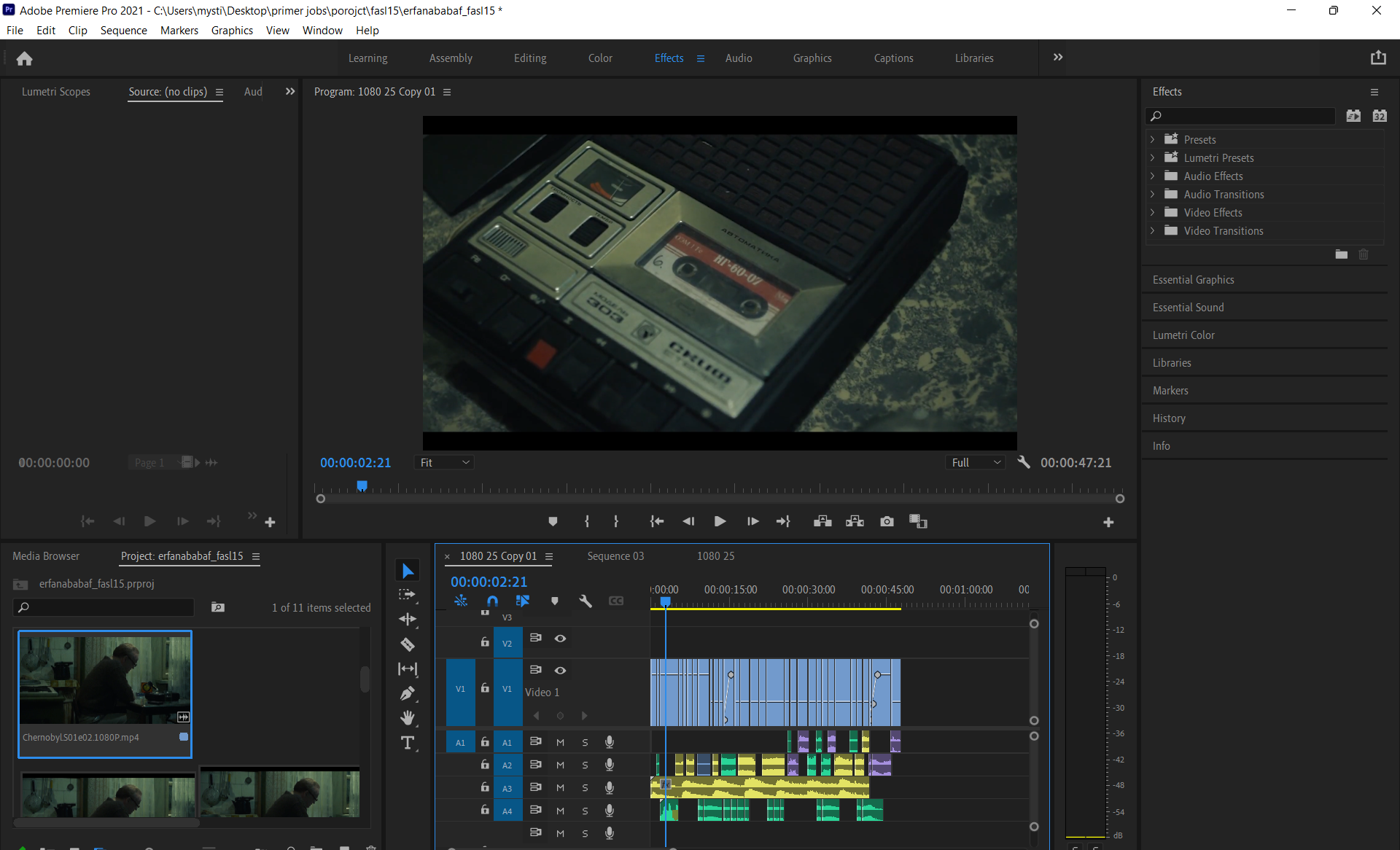This screenshot has width=1400, height=850.
Task: Mute the A1 audio track
Action: click(560, 742)
